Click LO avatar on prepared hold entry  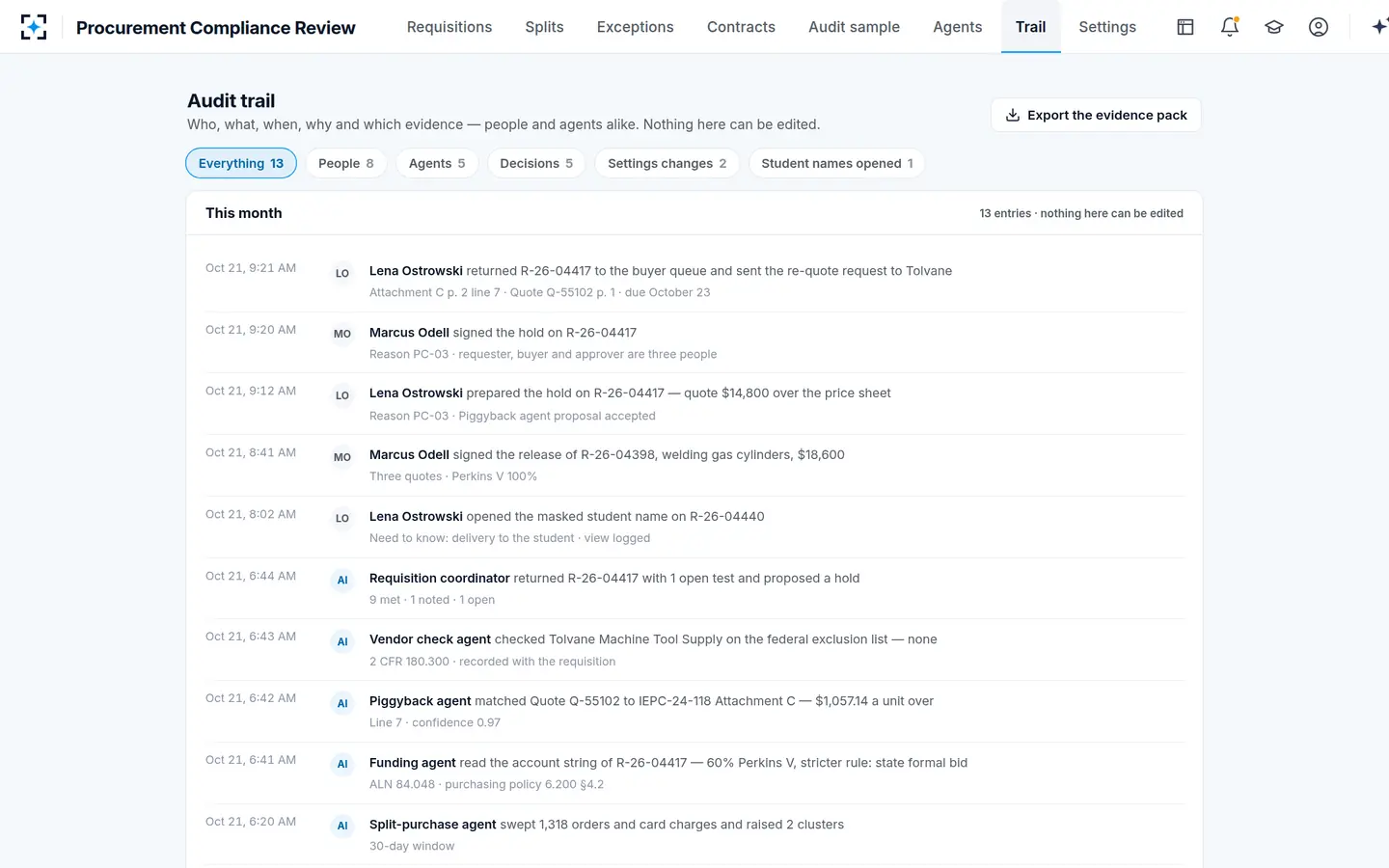(342, 395)
